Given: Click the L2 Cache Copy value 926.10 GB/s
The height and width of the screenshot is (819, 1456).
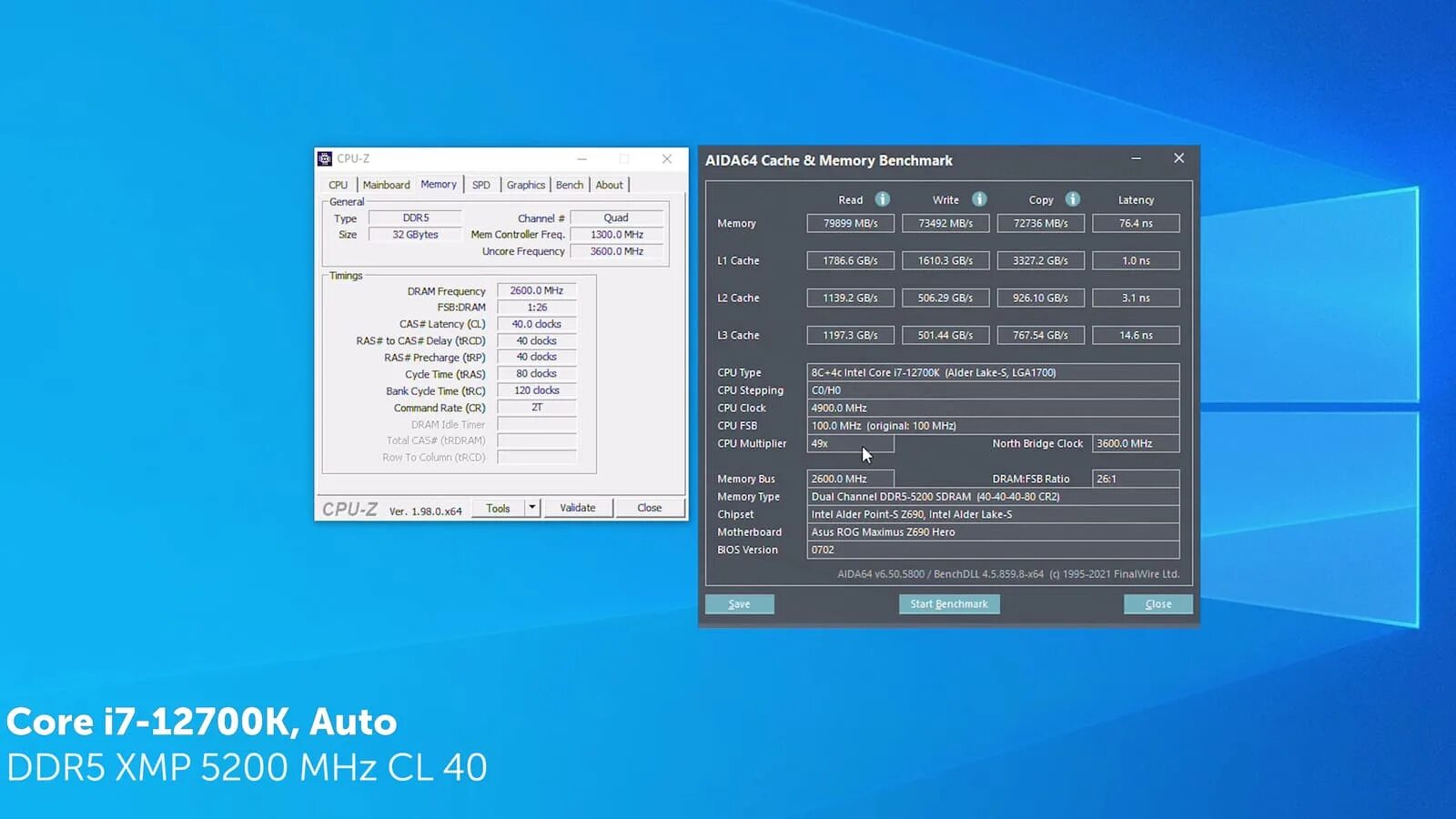Looking at the screenshot, I should click(1041, 298).
